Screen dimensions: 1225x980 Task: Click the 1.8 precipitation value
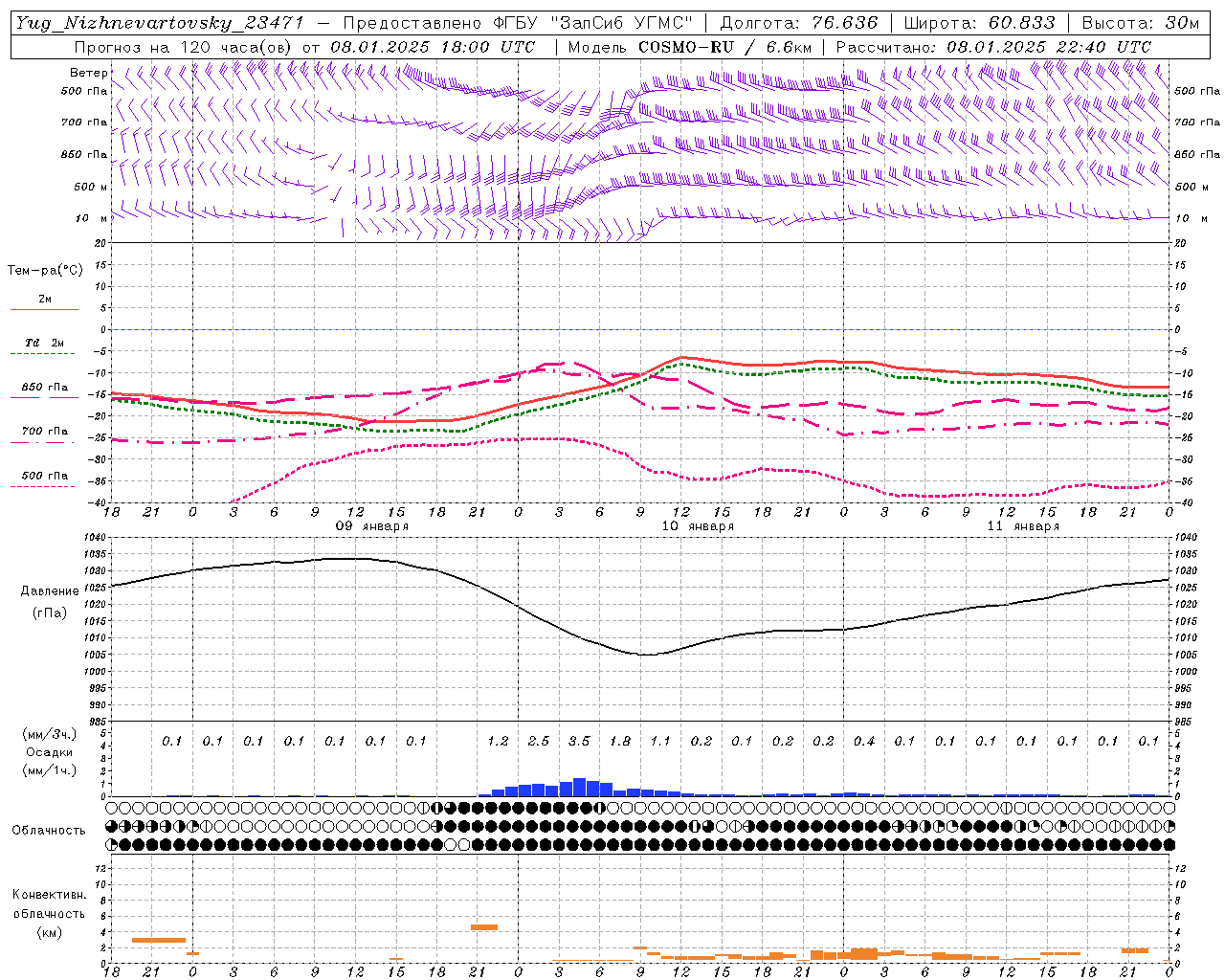[x=620, y=741]
